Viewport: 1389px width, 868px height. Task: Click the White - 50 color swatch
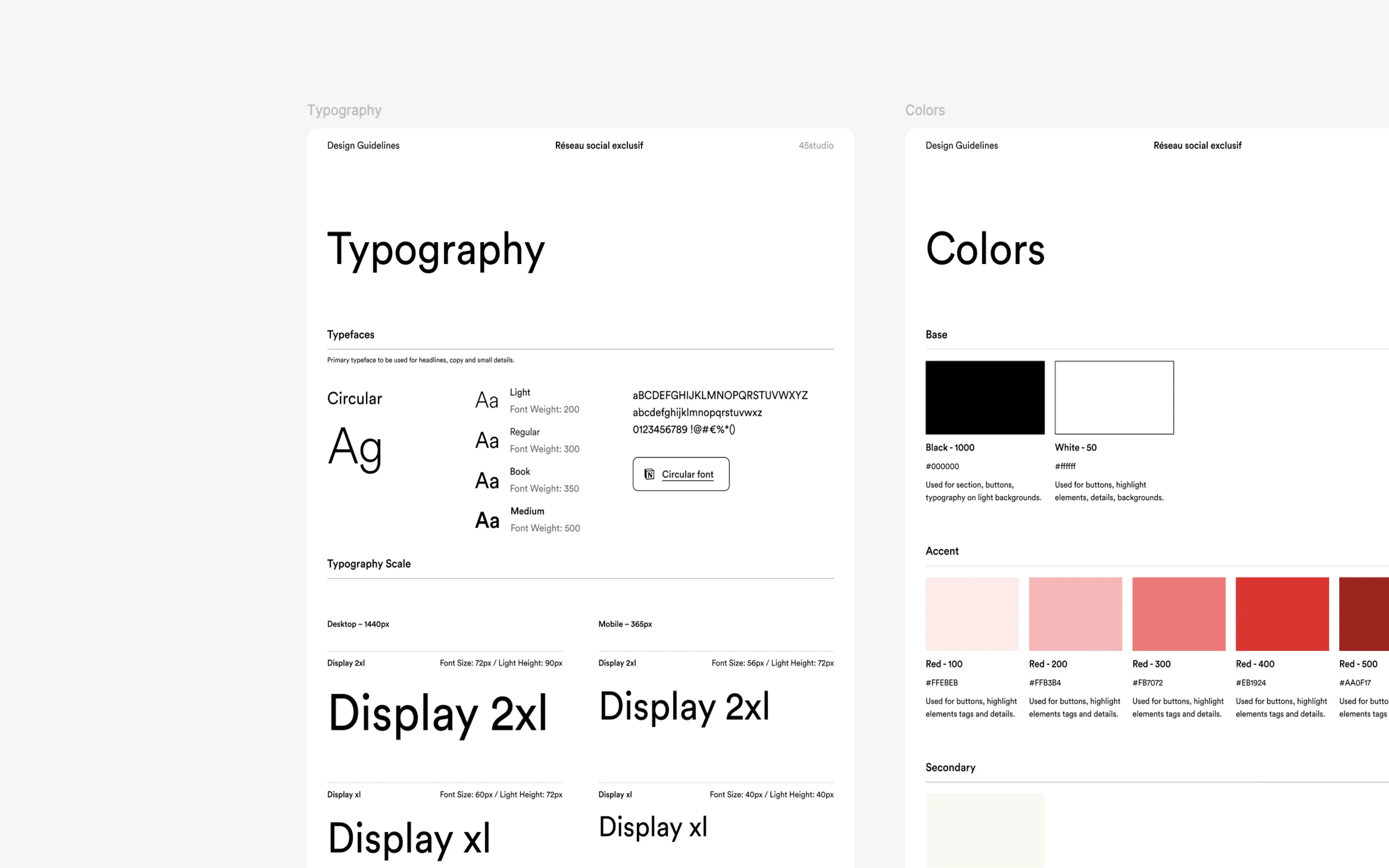point(1114,397)
